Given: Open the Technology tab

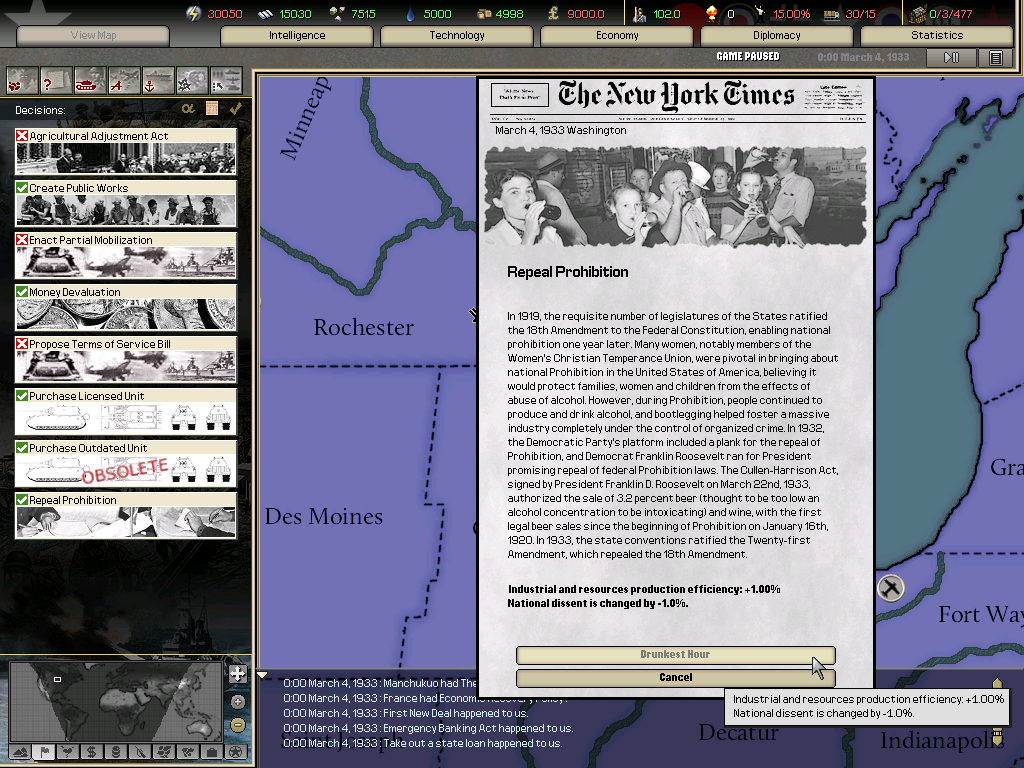Looking at the screenshot, I should [x=456, y=35].
